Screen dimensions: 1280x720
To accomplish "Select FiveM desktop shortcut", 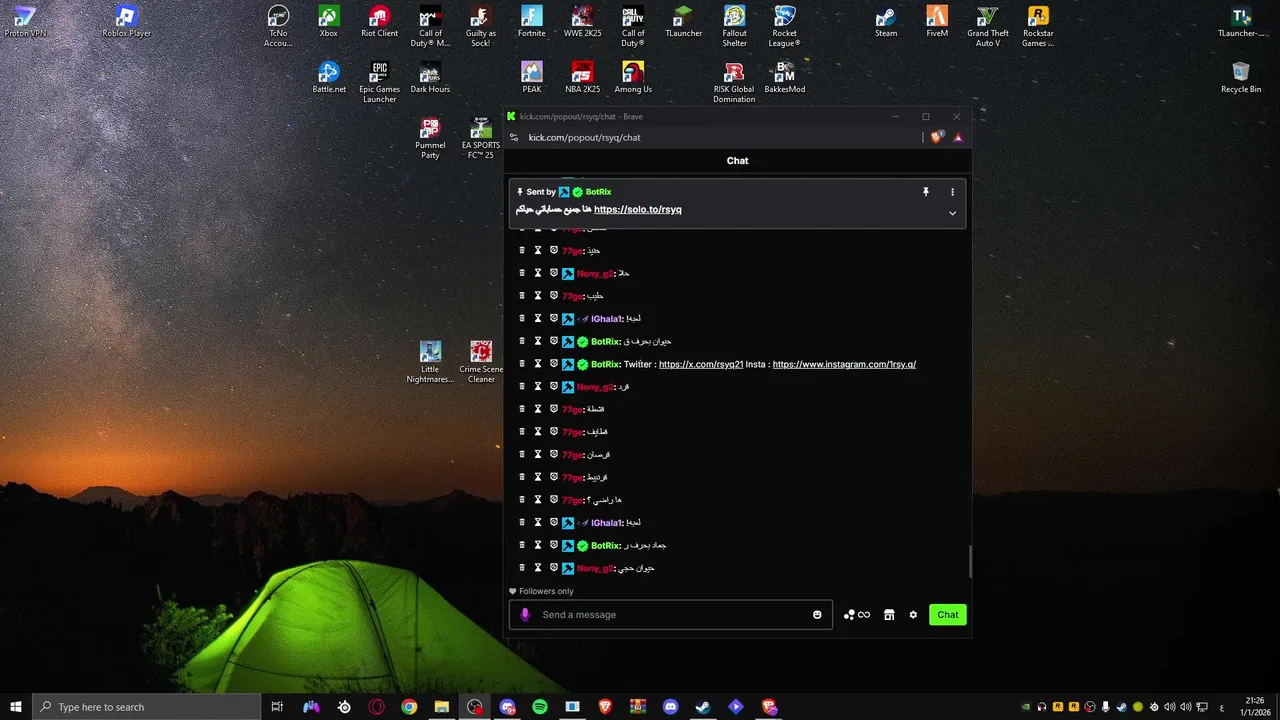I will point(937,22).
